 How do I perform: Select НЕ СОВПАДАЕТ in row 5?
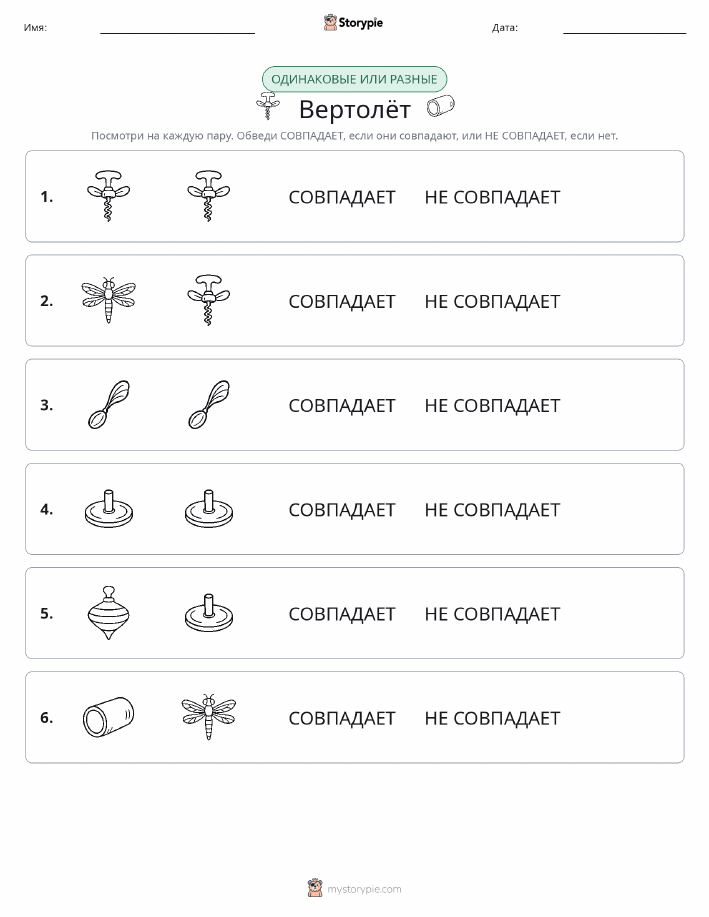point(492,613)
